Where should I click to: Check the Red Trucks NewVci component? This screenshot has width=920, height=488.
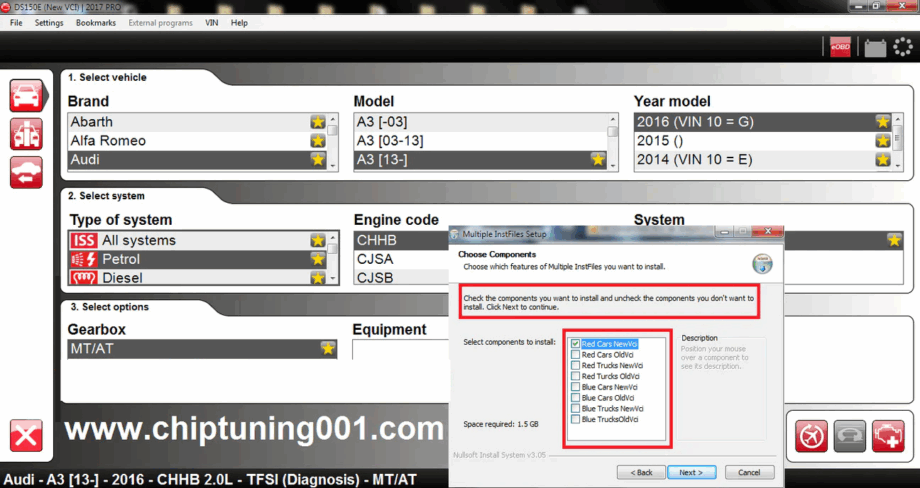(575, 366)
